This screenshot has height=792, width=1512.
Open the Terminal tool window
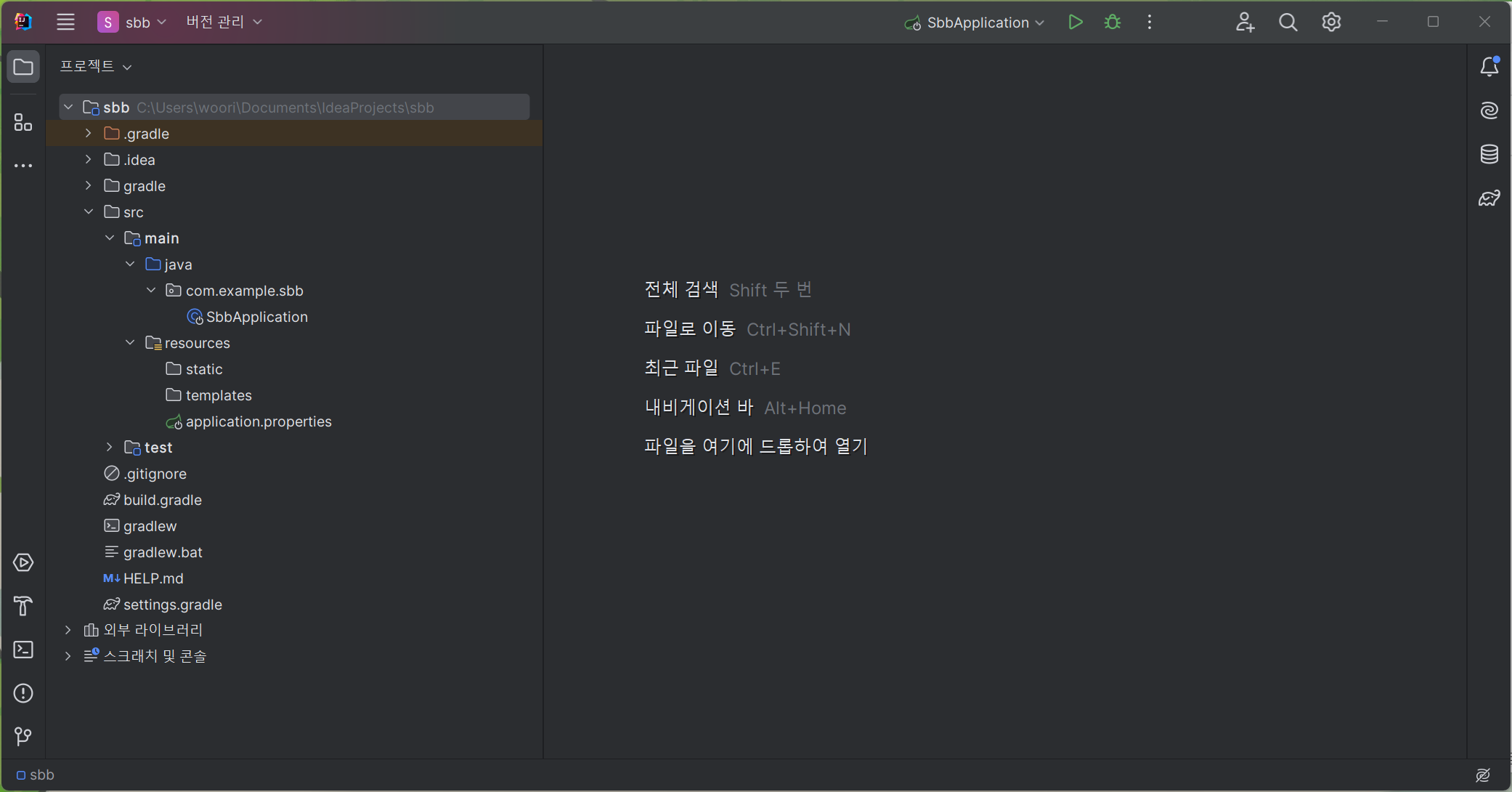(x=23, y=650)
